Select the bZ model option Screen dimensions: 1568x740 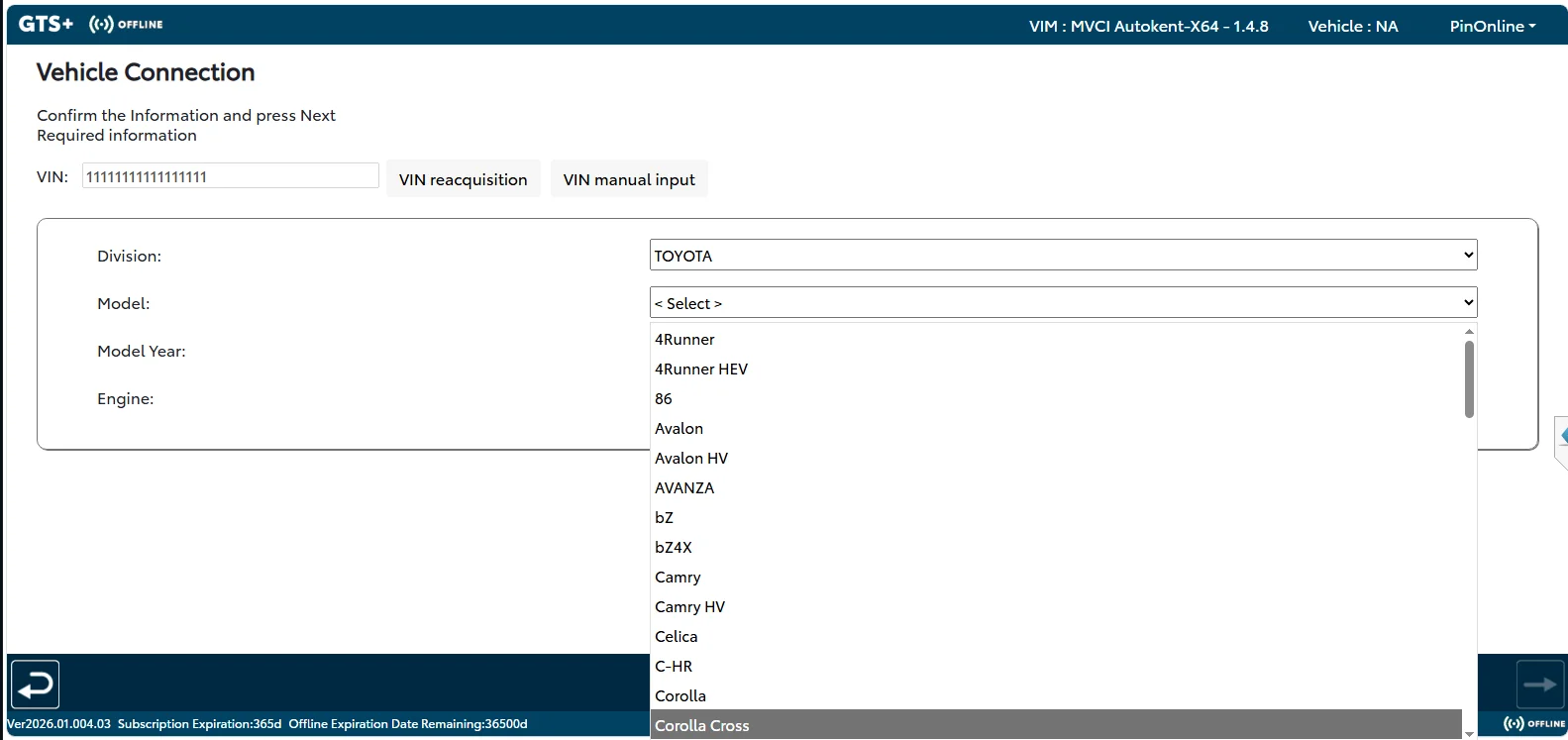coord(1056,517)
